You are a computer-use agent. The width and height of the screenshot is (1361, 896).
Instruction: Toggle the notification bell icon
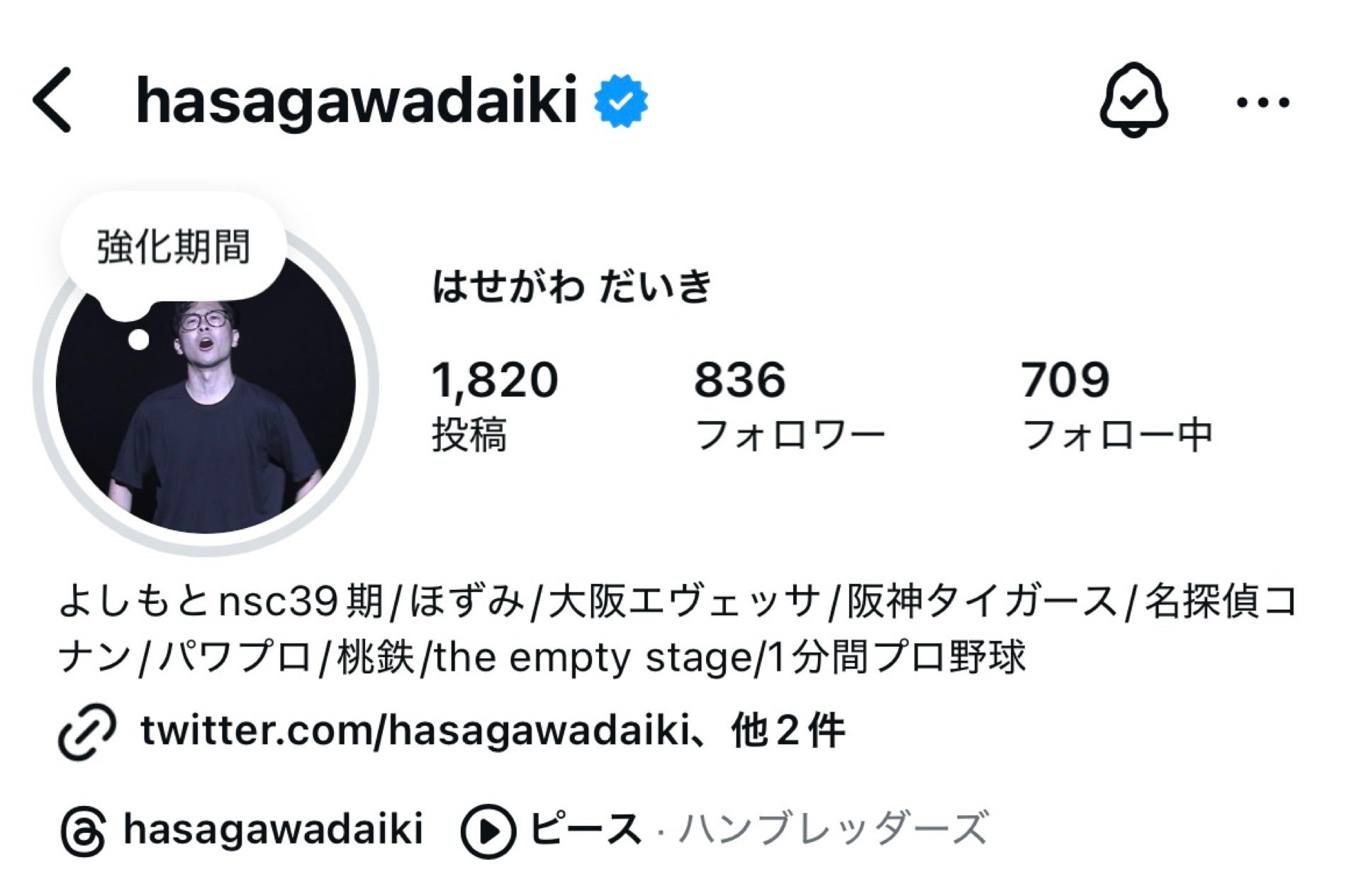[1134, 101]
